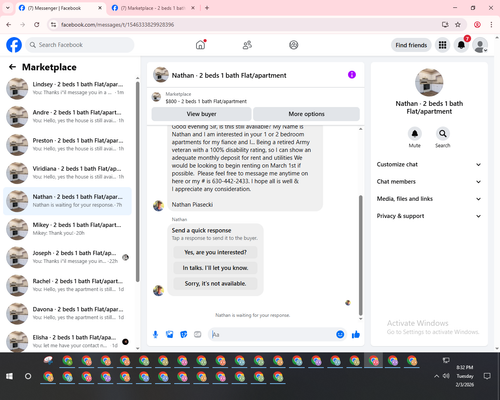Open Mikey's conversation

[67, 229]
